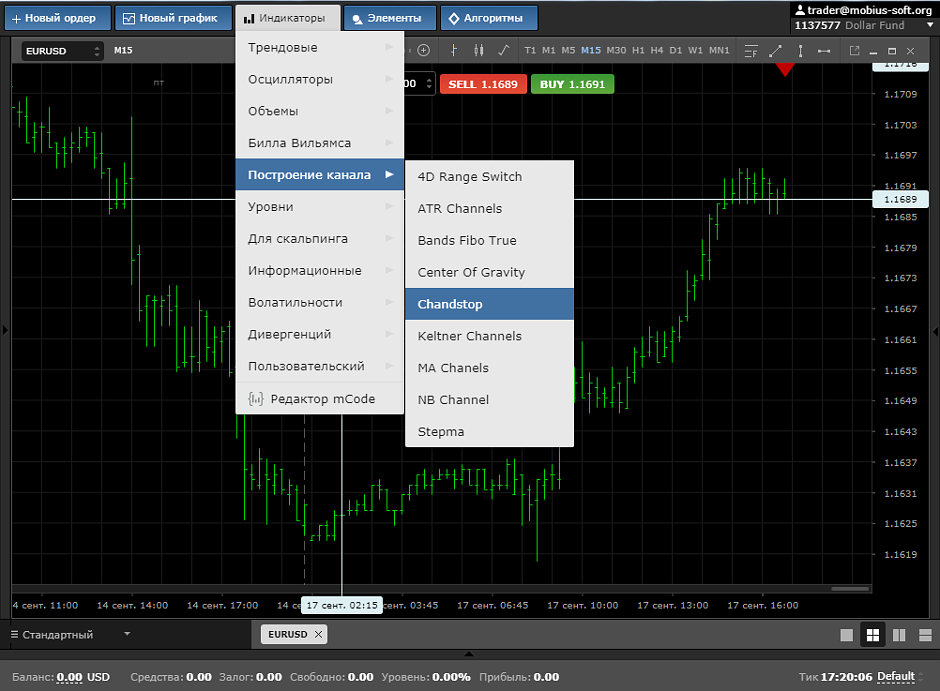Viewport: 940px width, 691px height.
Task: Expand the Дивергенций submenu
Action: [x=320, y=334]
